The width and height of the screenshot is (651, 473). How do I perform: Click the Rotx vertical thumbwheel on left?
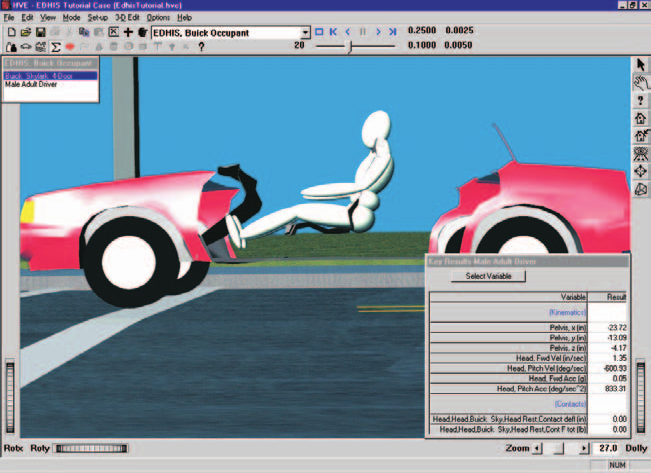(10, 398)
